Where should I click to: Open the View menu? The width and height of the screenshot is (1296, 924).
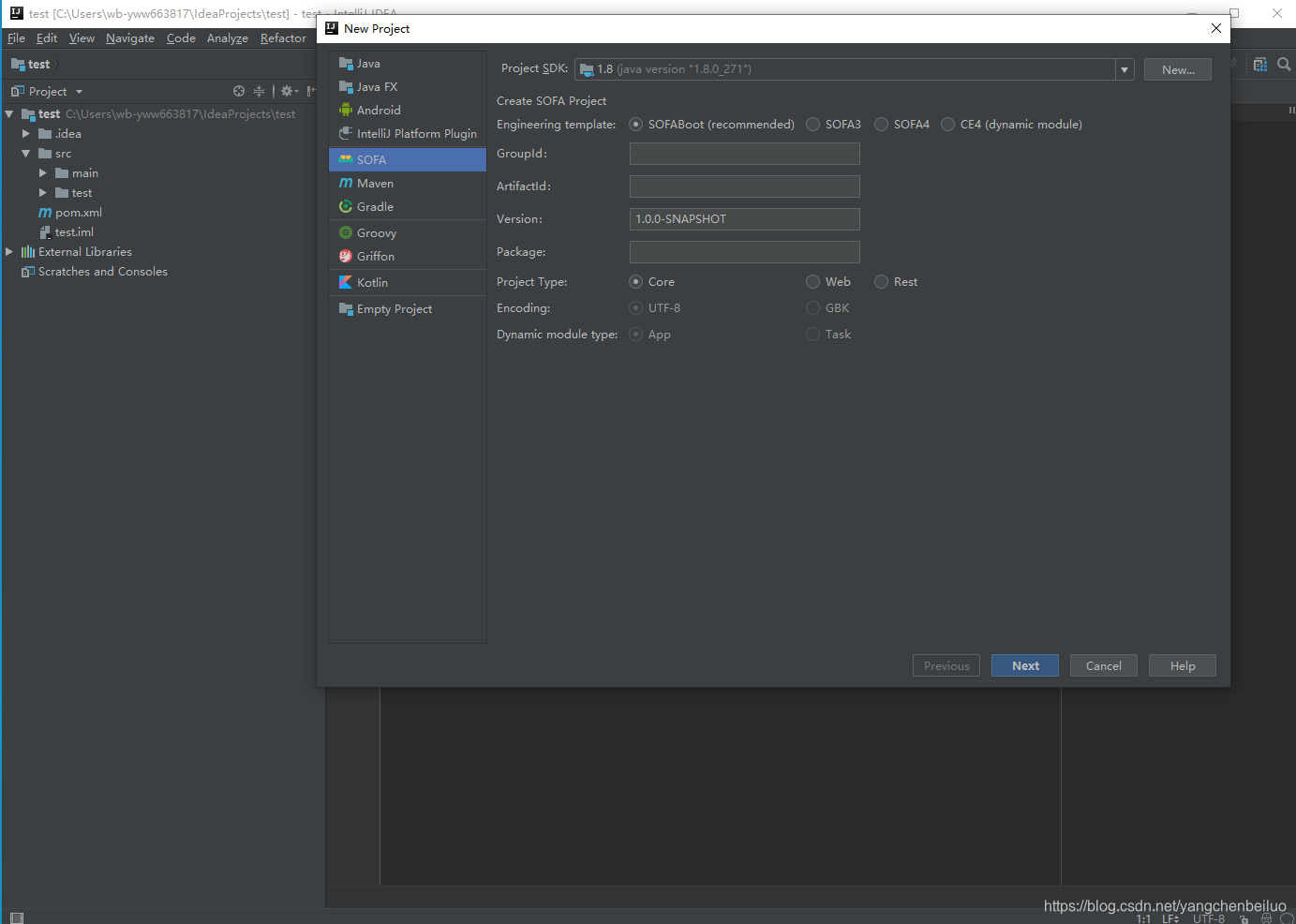(x=82, y=38)
